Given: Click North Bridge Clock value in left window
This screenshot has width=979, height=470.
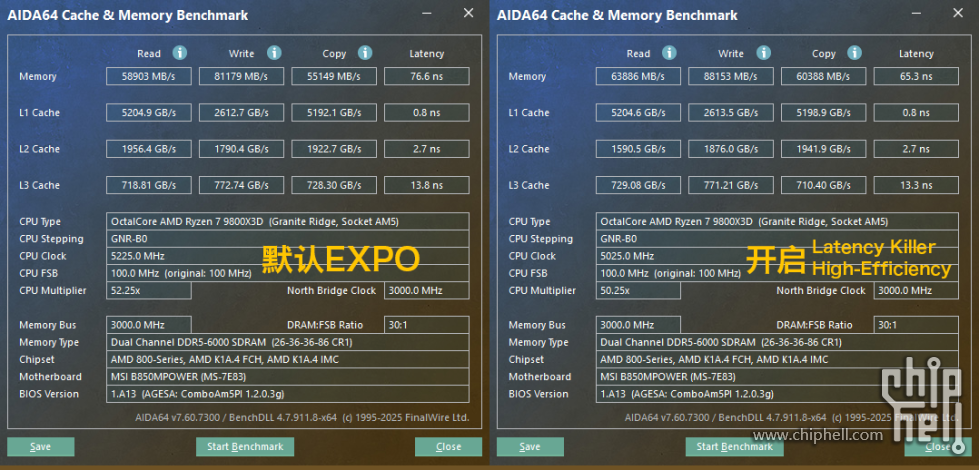Looking at the screenshot, I should click(426, 291).
